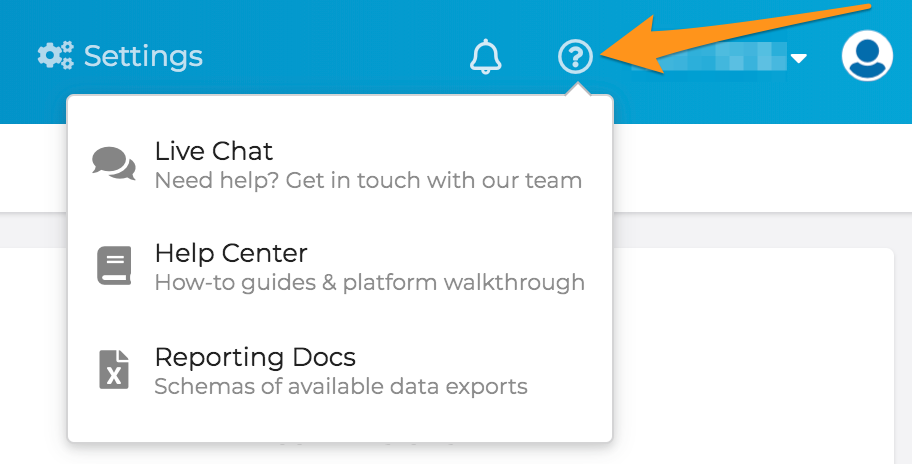Open the notifications bell icon
Image resolution: width=912 pixels, height=464 pixels.
[486, 56]
